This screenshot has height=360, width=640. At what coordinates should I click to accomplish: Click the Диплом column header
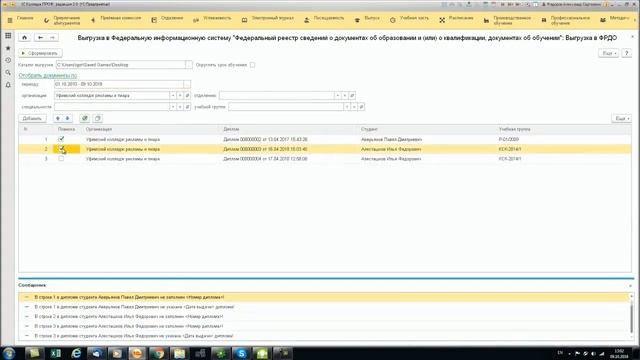231,129
